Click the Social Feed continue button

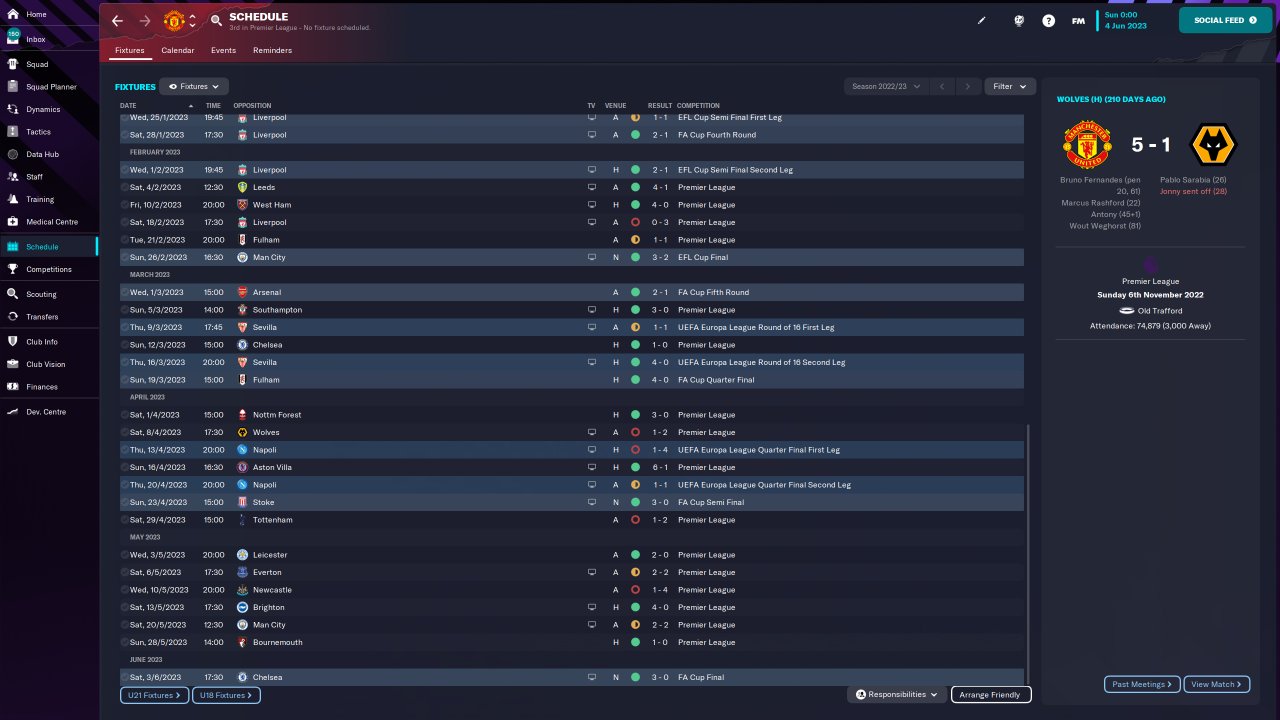[1226, 20]
